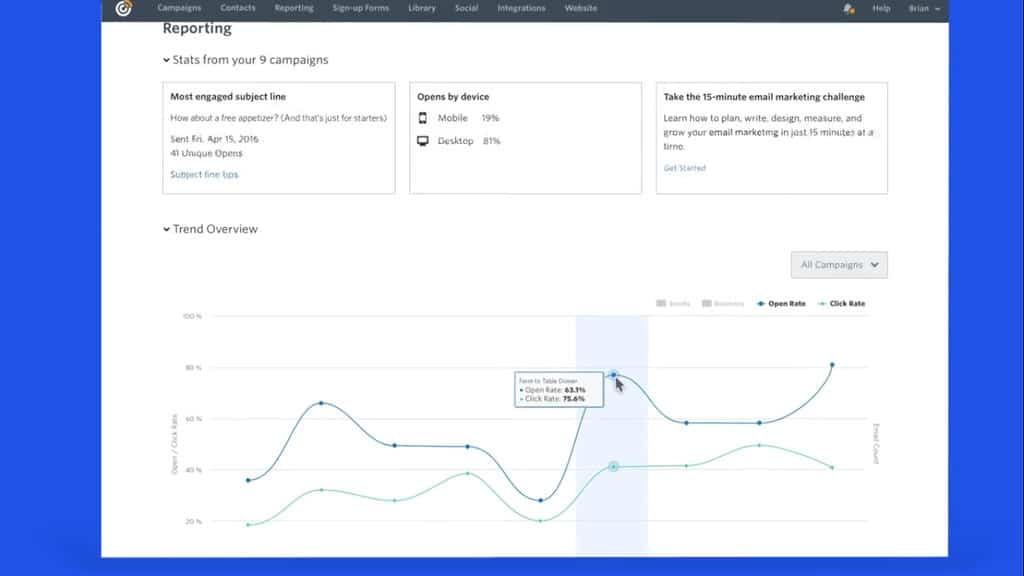Screen dimensions: 1024x576
Task: Toggle the Click Rate legend item
Action: [842, 304]
